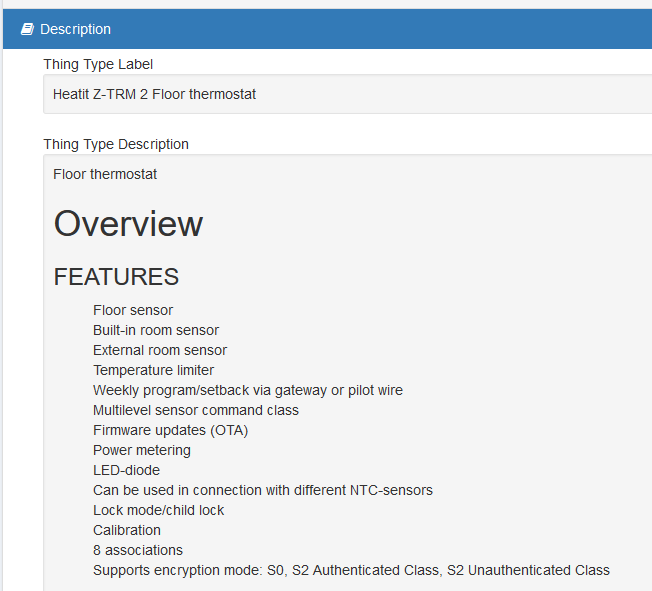
Task: Click the book icon in Description header
Action: [x=27, y=30]
